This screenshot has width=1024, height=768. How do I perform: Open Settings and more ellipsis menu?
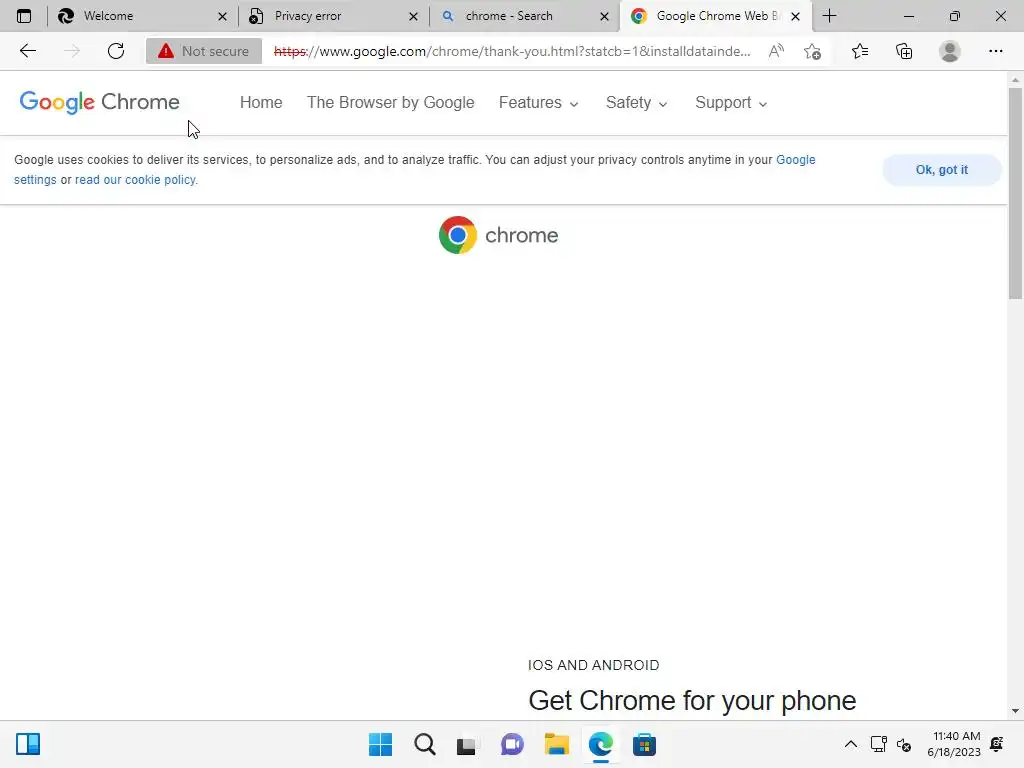pyautogui.click(x=995, y=51)
